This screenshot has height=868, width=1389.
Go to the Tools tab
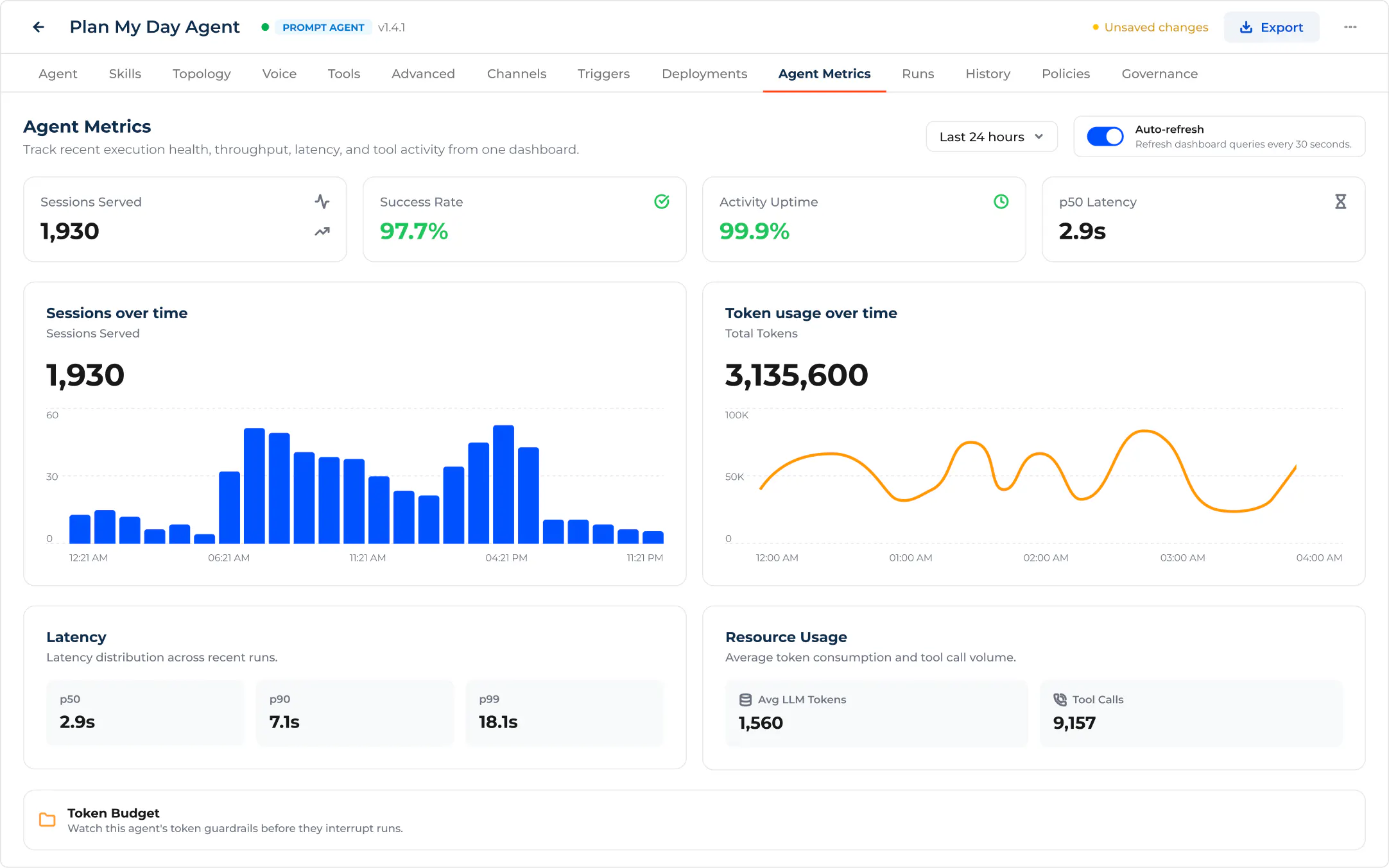point(344,74)
